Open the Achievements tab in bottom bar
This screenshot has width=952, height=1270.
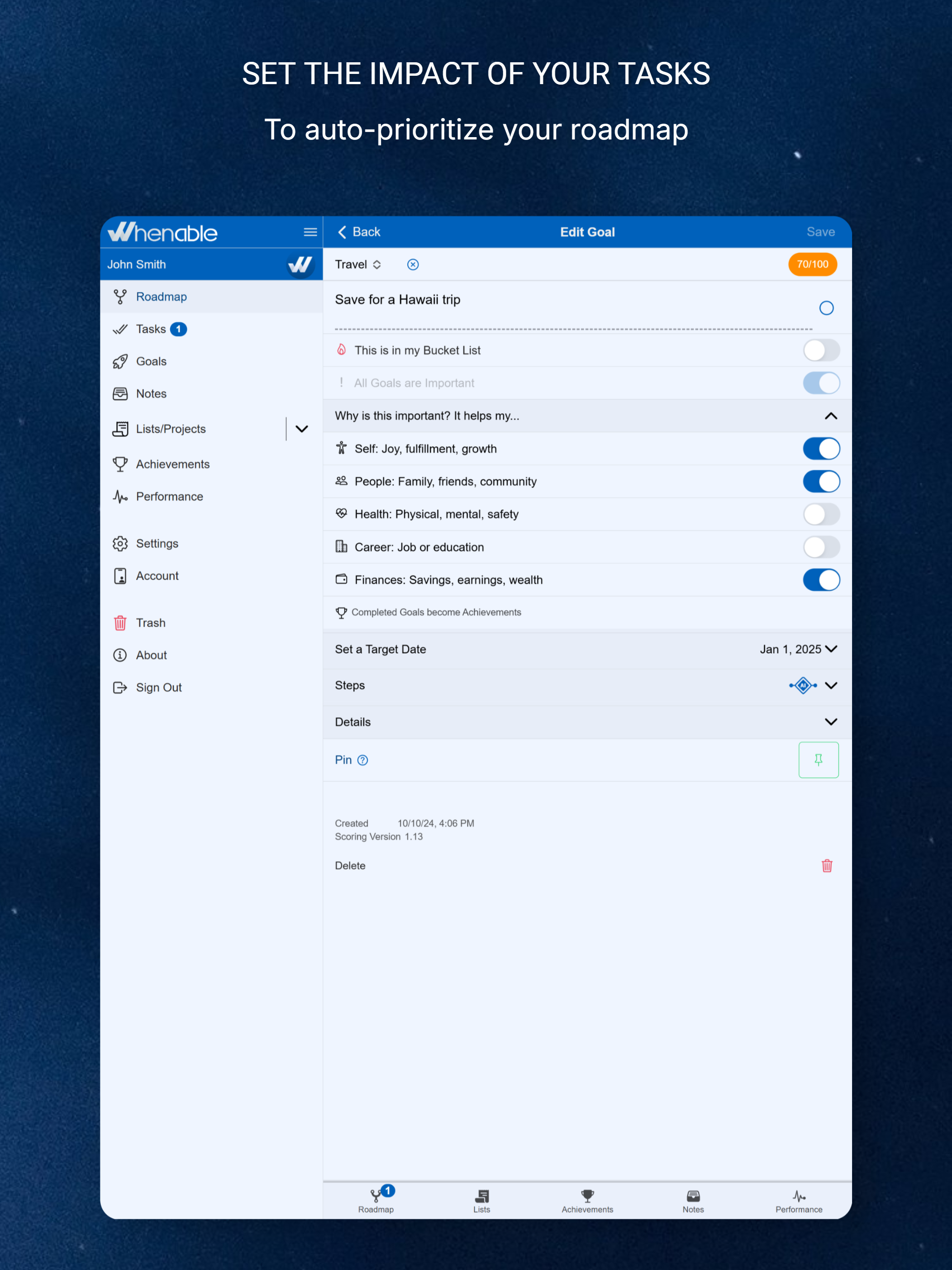point(588,1201)
